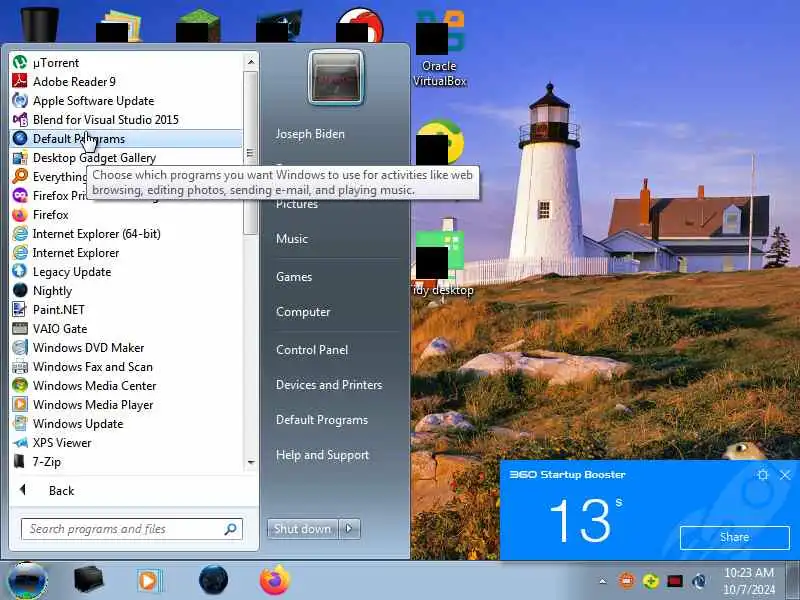Launch Apple Software Update icon
Screen dimensions: 800x600
click(20, 101)
